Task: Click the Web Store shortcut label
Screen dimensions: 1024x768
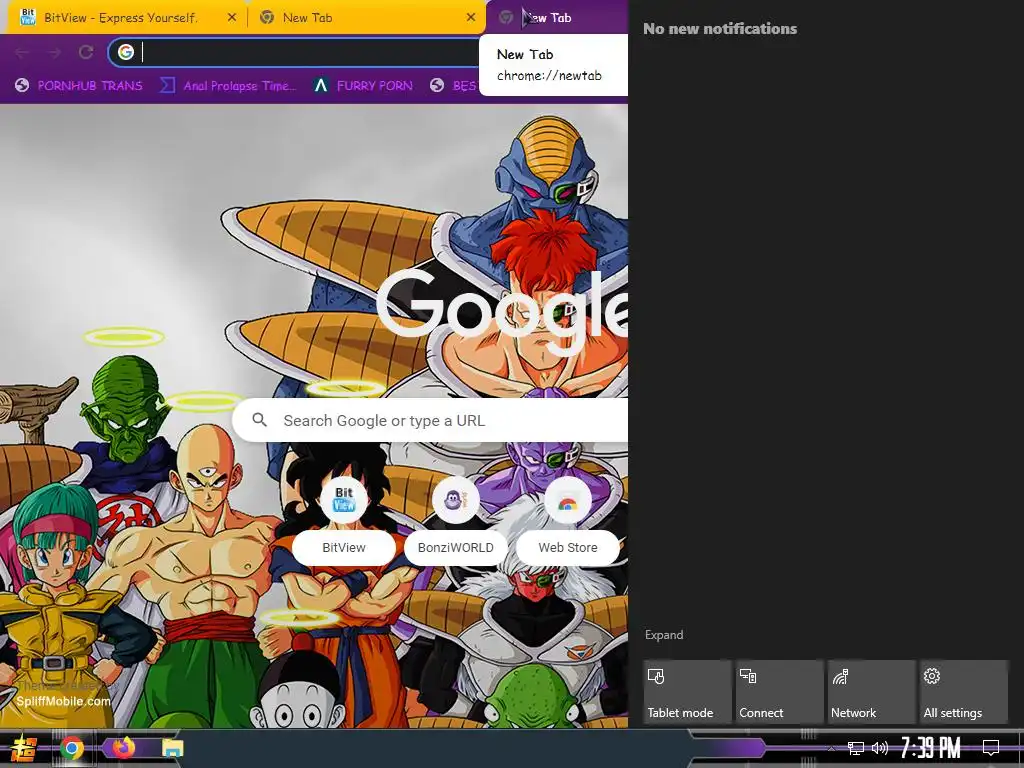Action: [x=568, y=548]
